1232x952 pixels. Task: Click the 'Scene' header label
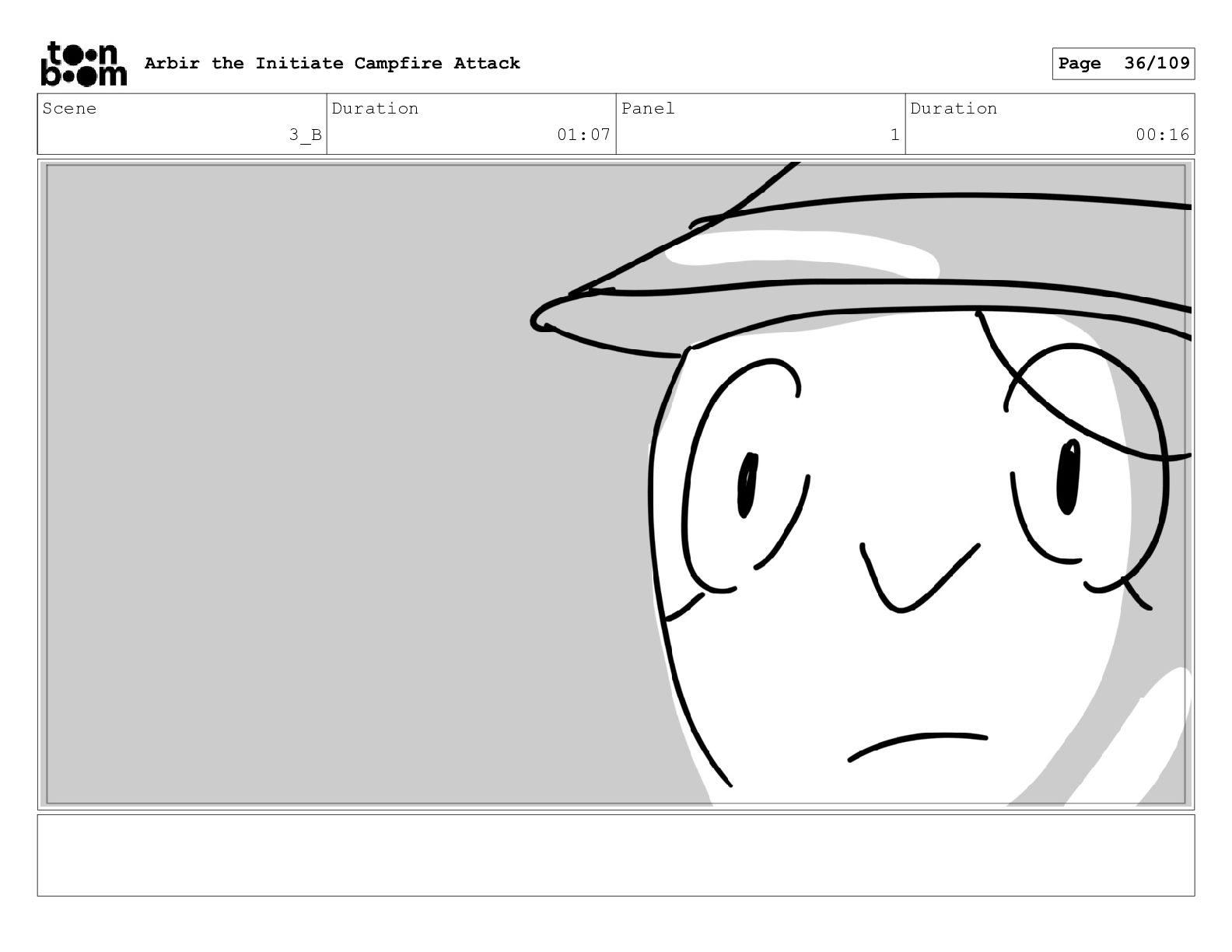click(x=69, y=108)
